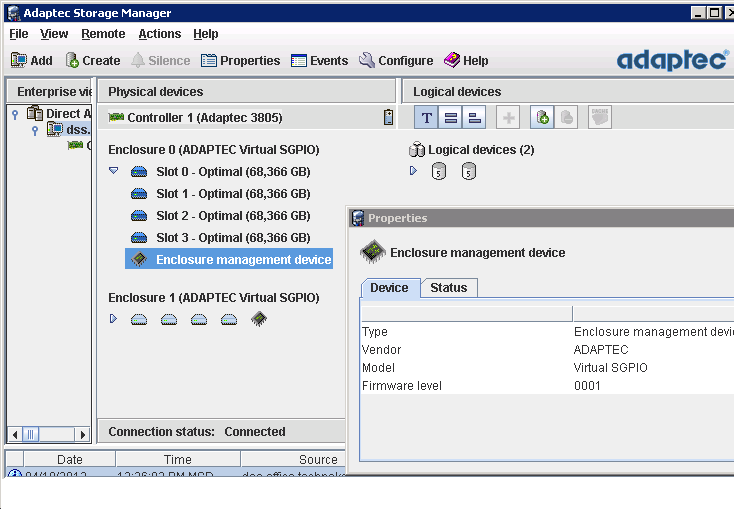This screenshot has width=734, height=509.
Task: Click the greyed-out plus button
Action: click(508, 117)
